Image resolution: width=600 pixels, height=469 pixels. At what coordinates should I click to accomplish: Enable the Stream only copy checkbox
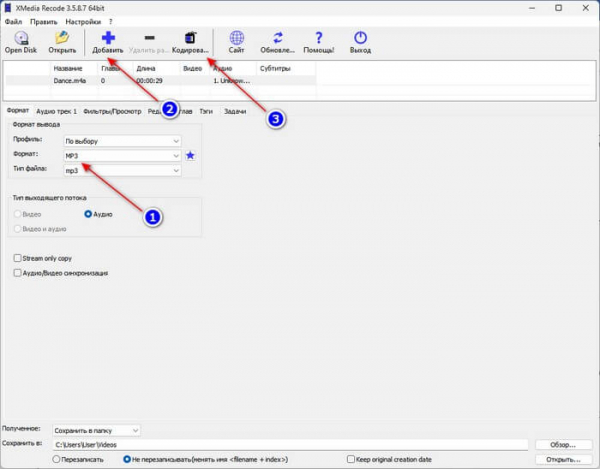point(17,258)
